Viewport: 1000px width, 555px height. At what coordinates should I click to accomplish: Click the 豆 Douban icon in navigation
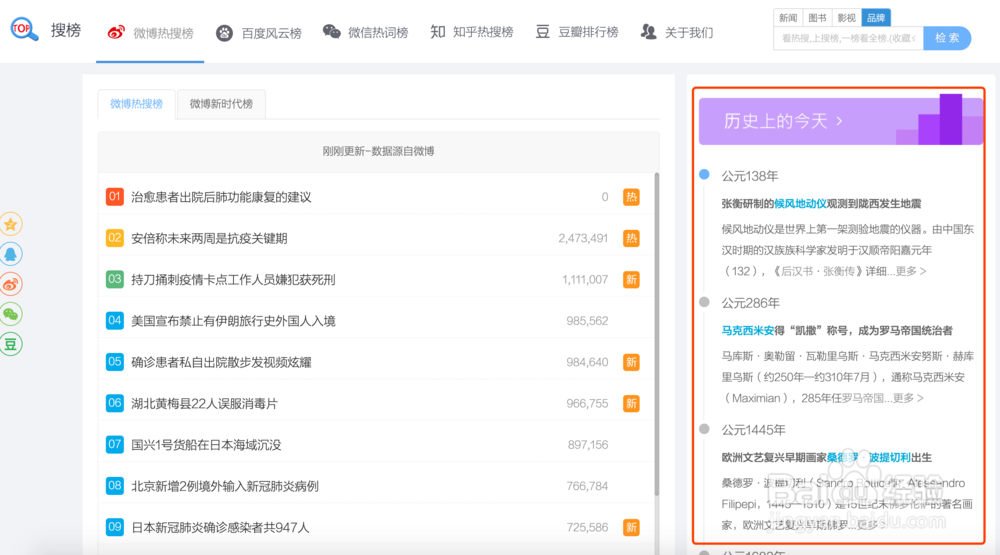point(542,32)
